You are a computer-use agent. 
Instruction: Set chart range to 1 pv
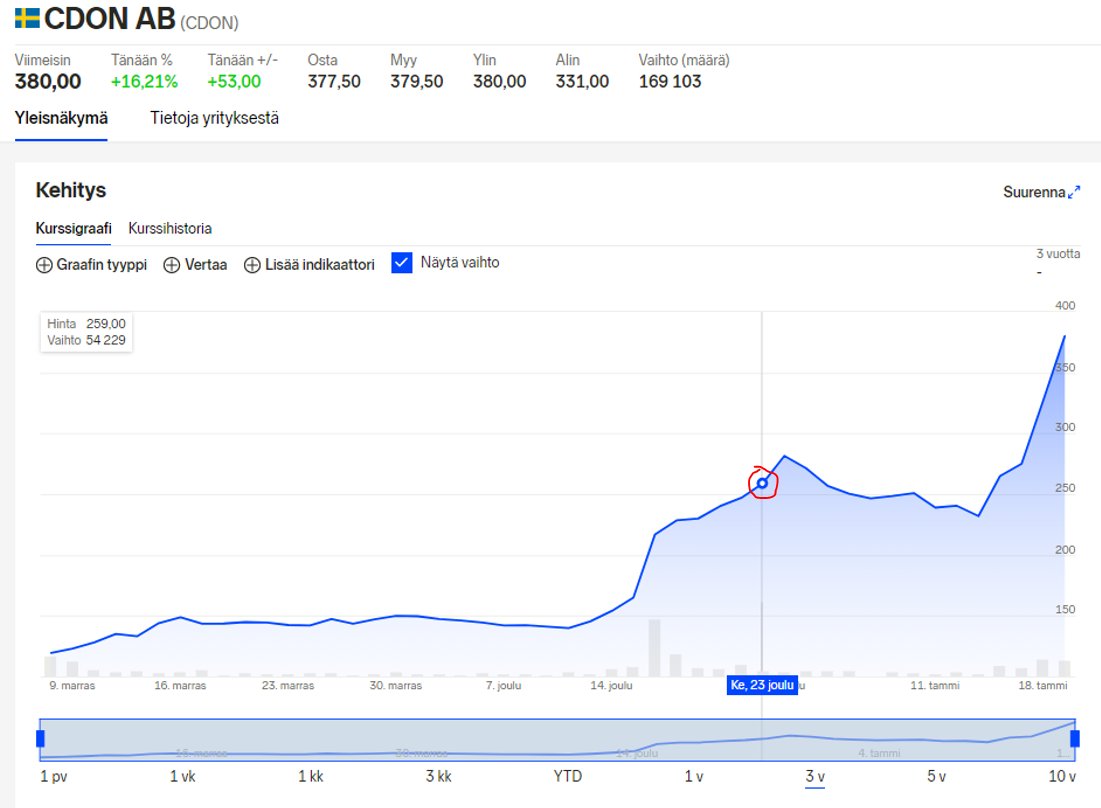pyautogui.click(x=53, y=776)
